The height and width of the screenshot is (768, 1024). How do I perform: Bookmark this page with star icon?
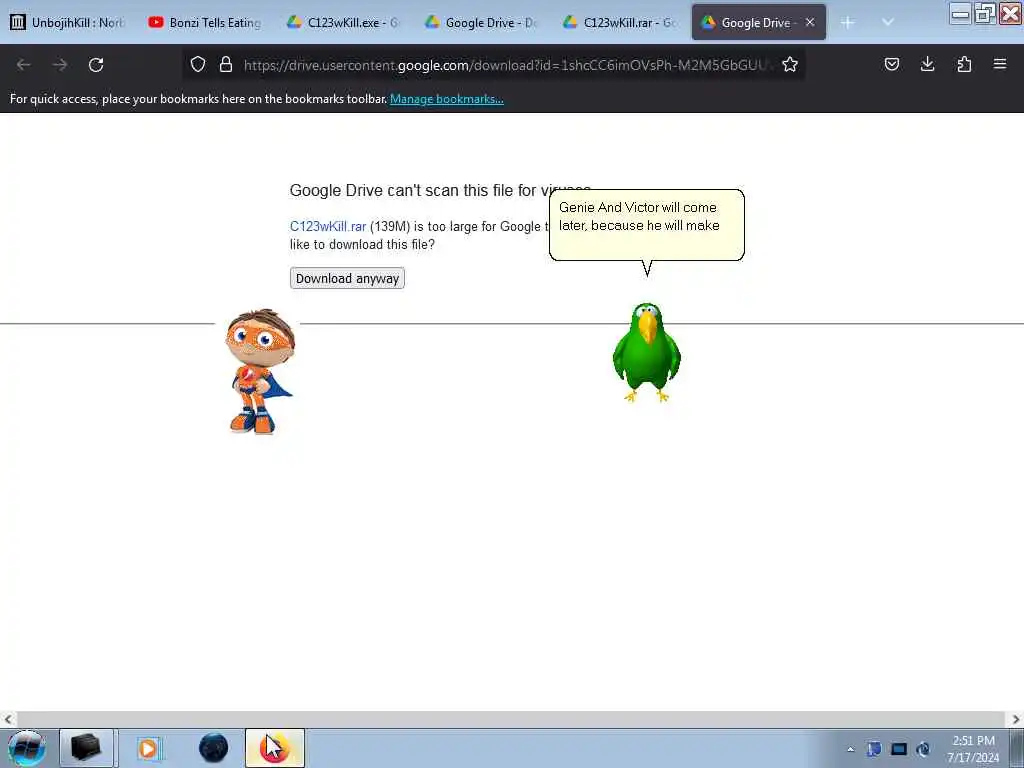point(790,64)
